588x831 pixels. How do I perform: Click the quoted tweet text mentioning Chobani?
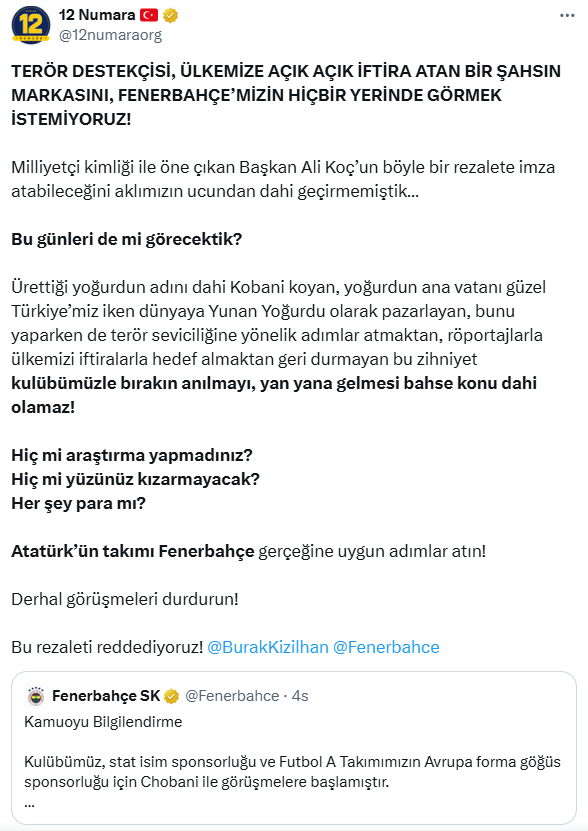point(292,772)
